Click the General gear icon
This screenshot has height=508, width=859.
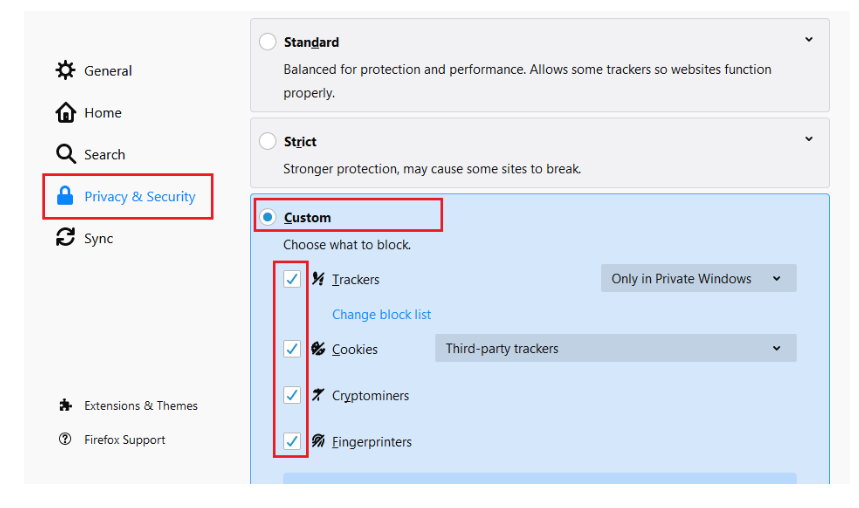(65, 70)
